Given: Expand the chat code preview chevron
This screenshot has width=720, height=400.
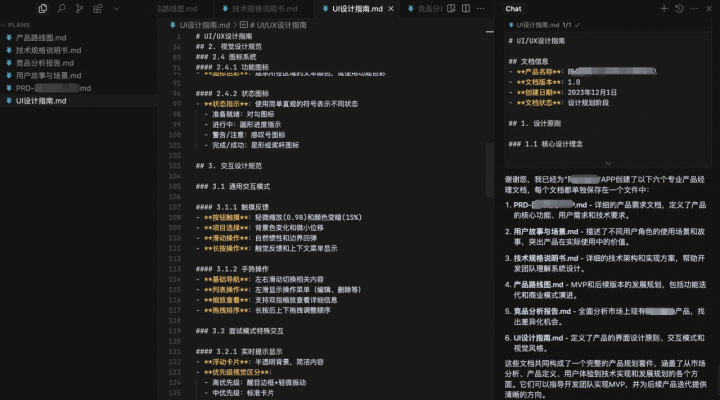Looking at the screenshot, I should pos(608,163).
